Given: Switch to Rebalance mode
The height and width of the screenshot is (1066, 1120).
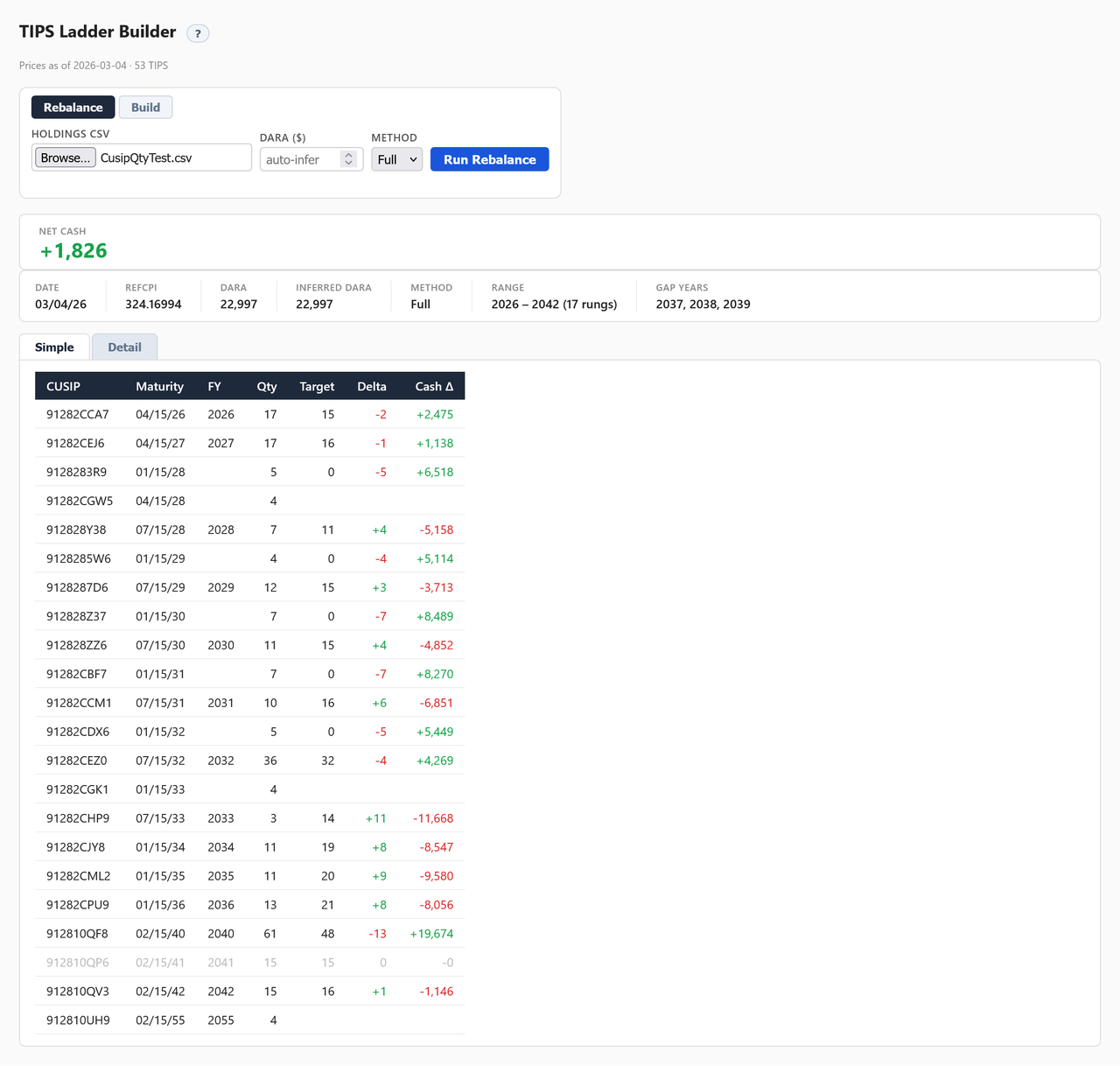Looking at the screenshot, I should [x=73, y=108].
